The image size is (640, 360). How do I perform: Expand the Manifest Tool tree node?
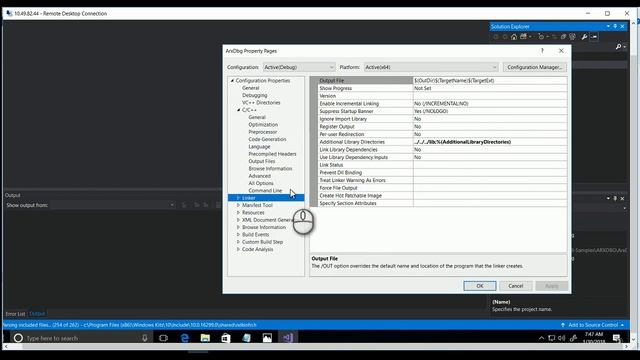click(x=238, y=205)
